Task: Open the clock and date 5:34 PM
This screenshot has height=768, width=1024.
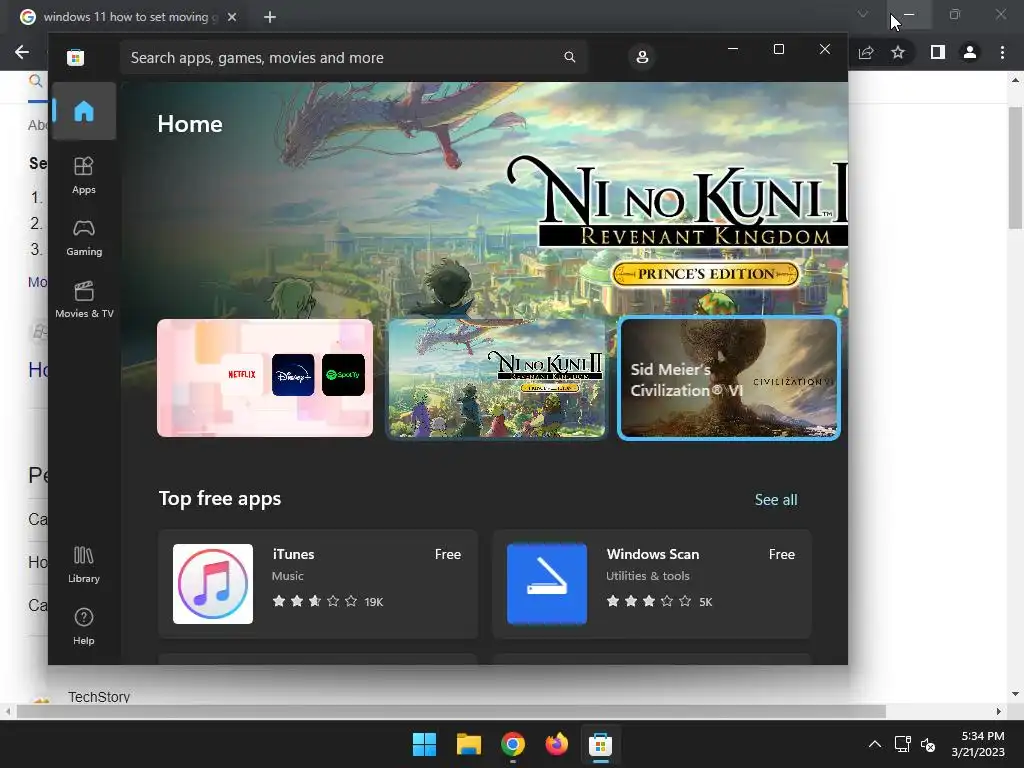Action: tap(978, 744)
